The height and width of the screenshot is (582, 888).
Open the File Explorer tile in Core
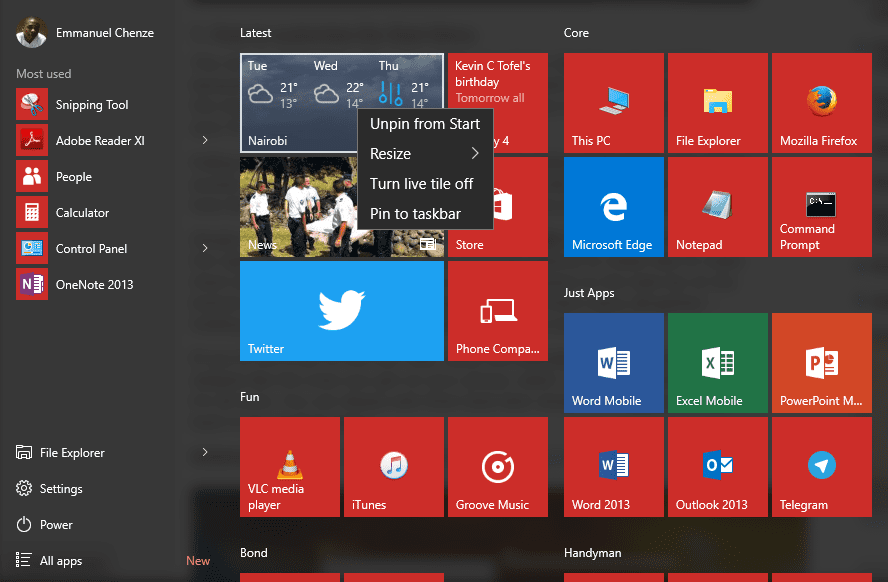[x=718, y=103]
